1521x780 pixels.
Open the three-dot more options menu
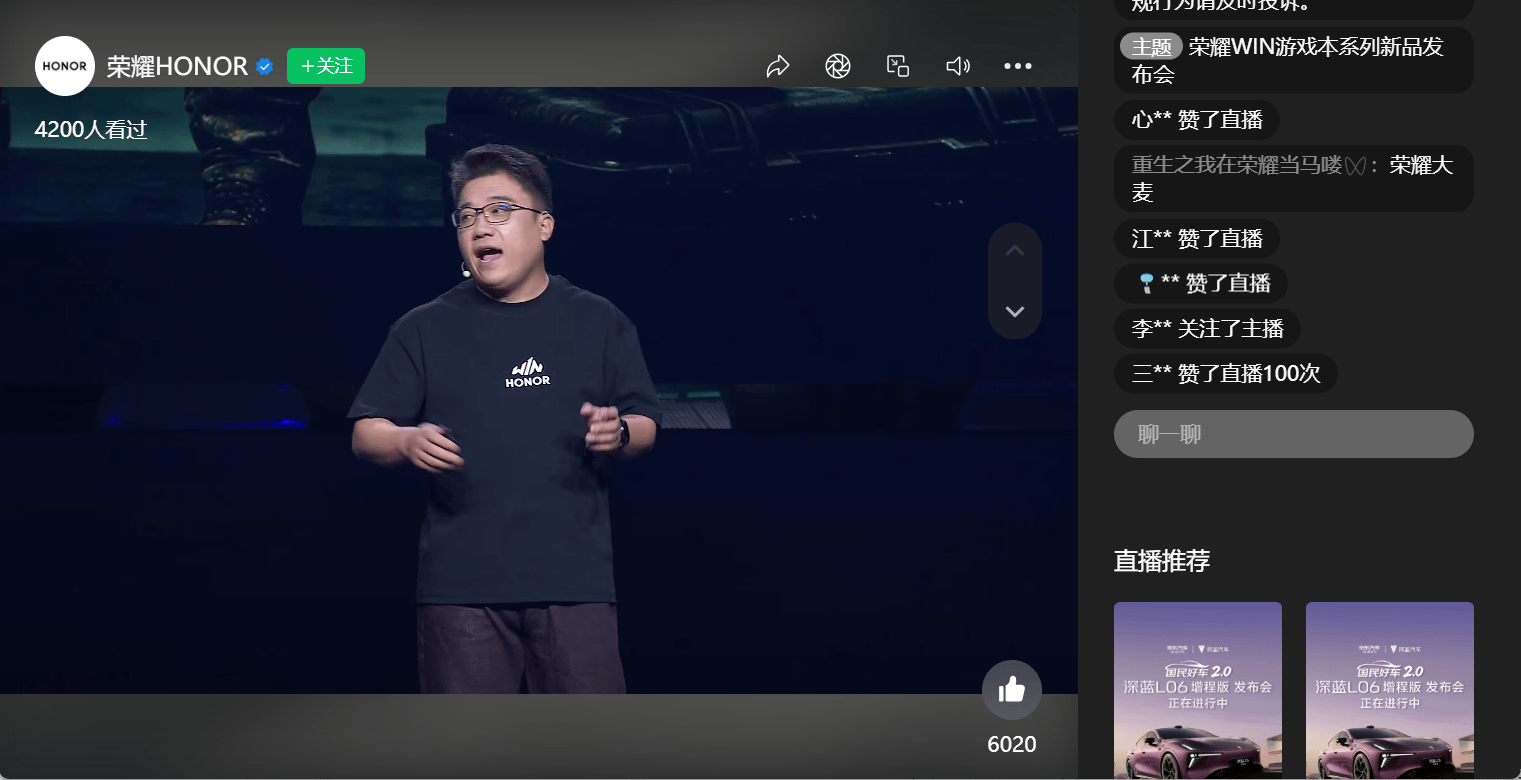click(x=1017, y=66)
